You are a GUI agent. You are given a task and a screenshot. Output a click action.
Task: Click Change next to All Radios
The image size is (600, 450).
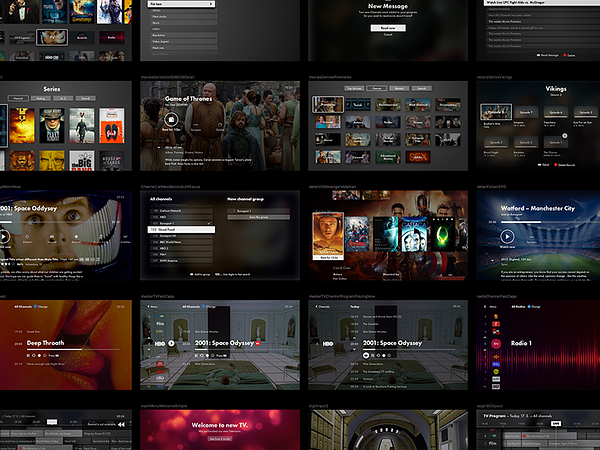[x=534, y=307]
